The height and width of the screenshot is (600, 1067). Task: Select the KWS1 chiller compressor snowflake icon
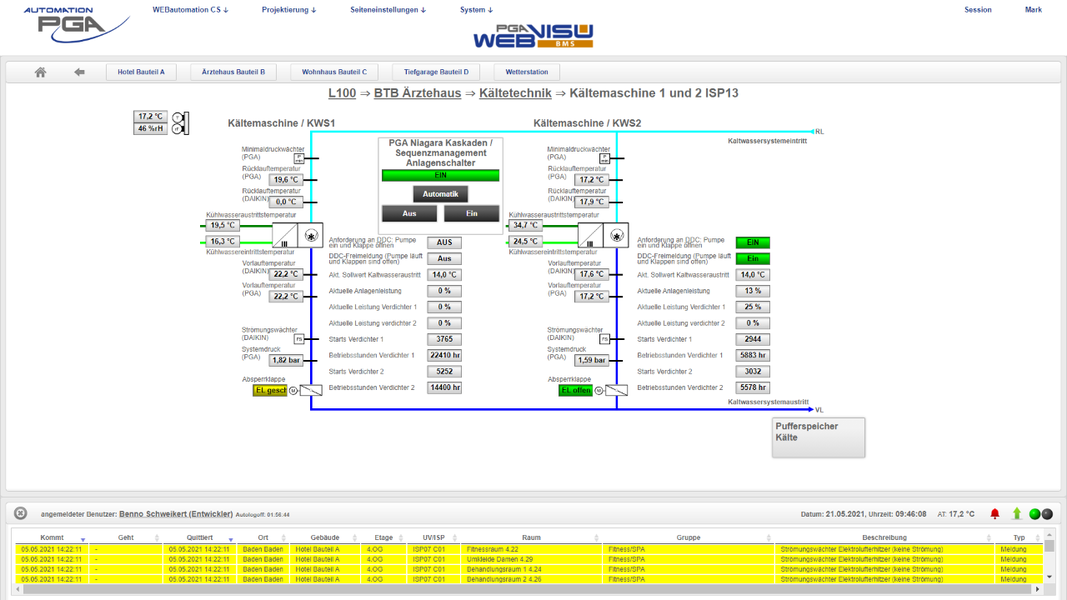[x=311, y=236]
